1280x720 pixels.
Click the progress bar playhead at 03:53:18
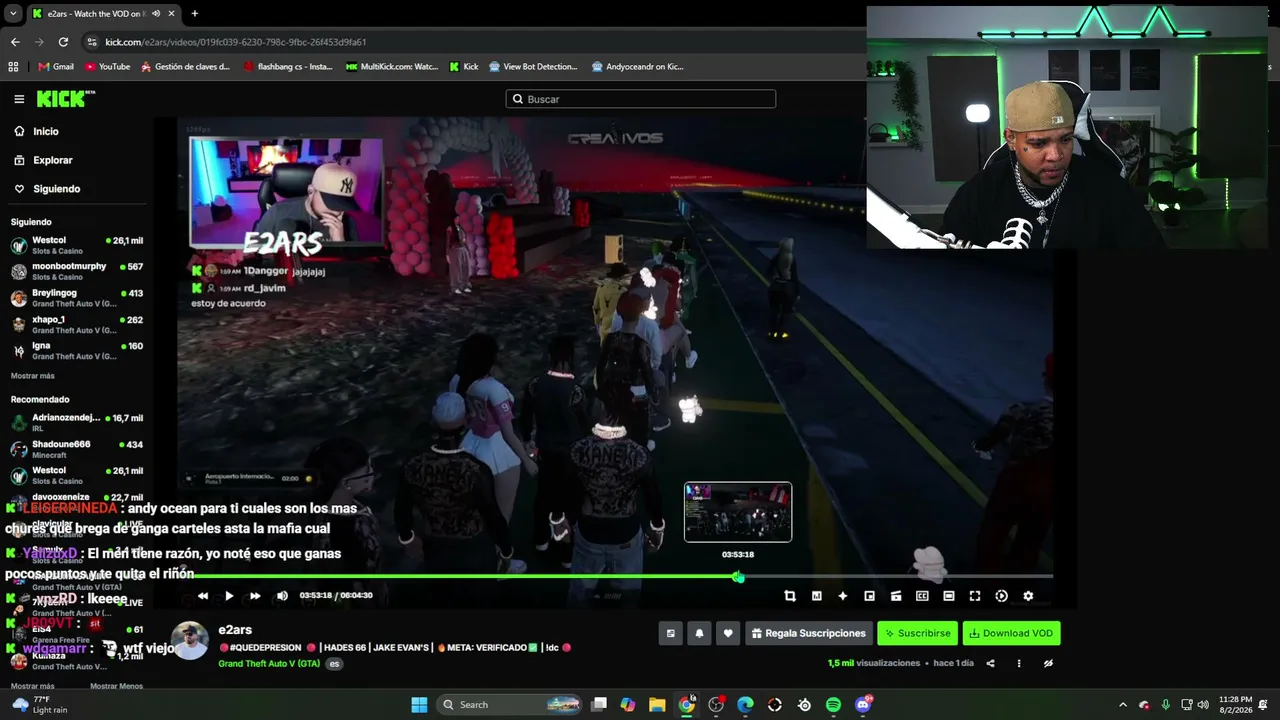[x=738, y=577]
